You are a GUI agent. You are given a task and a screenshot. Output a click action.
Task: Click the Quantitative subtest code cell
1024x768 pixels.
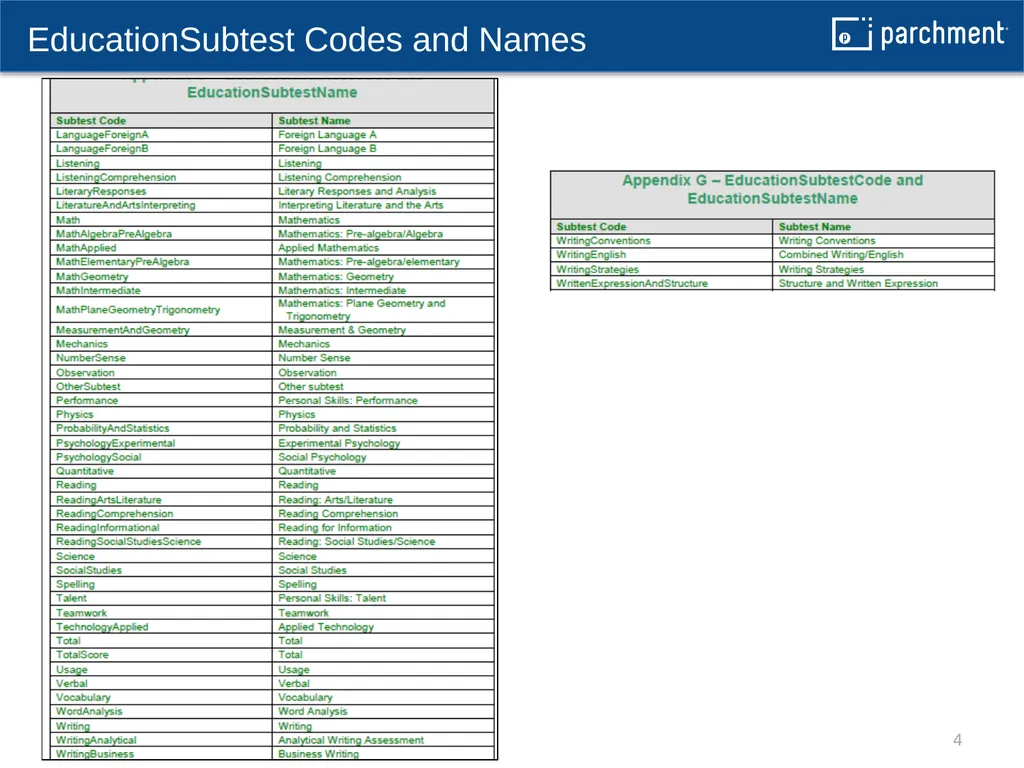pos(161,471)
